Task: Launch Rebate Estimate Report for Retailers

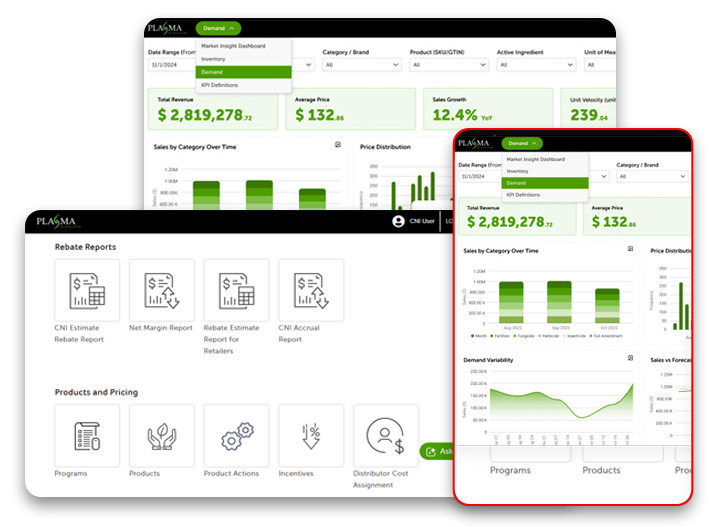Action: pos(236,290)
